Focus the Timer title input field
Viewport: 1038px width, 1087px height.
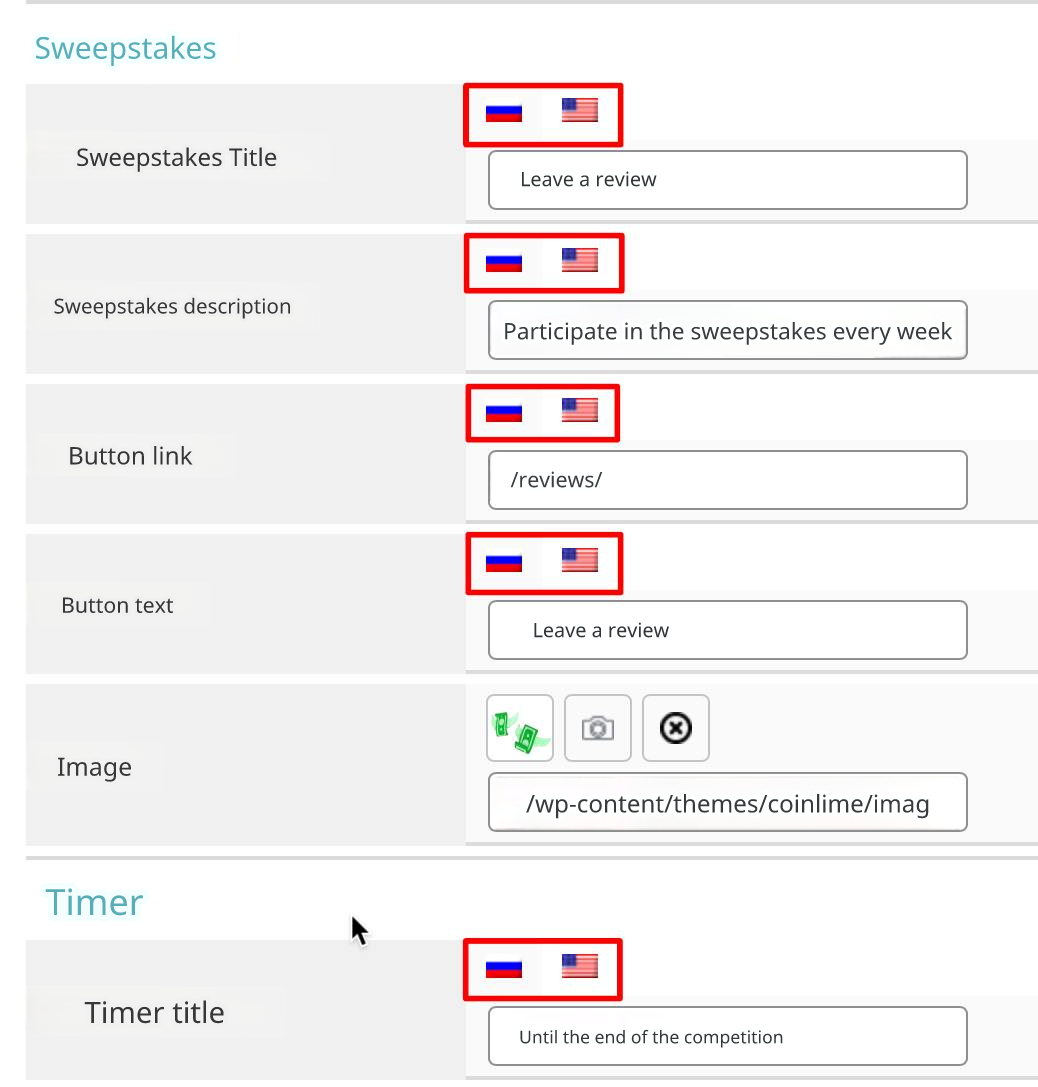[727, 1037]
